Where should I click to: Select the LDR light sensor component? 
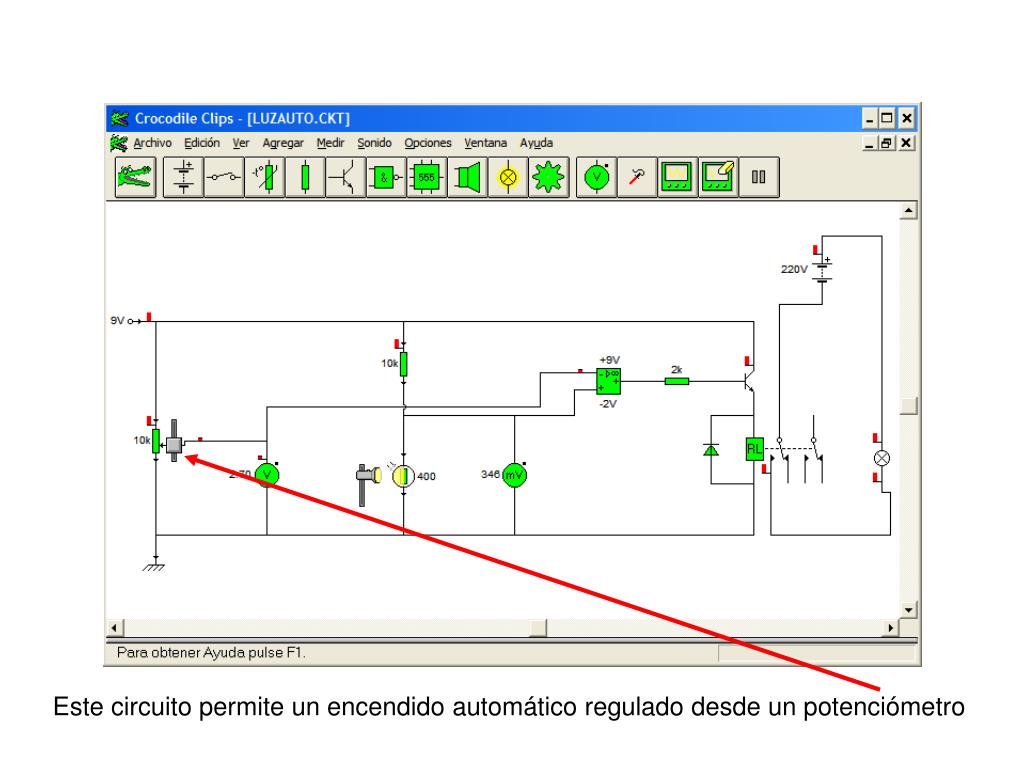tap(404, 476)
